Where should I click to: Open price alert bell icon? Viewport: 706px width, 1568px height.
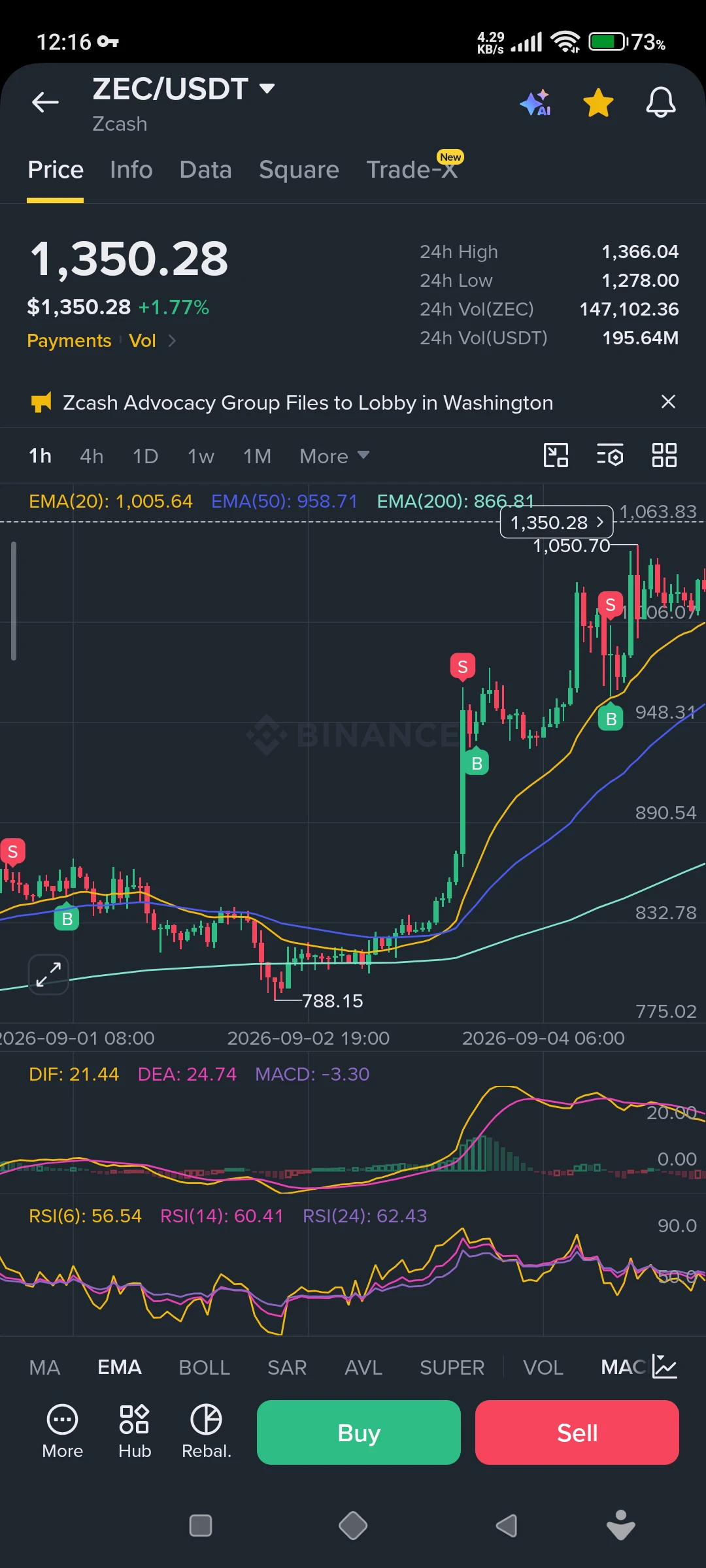pos(661,103)
